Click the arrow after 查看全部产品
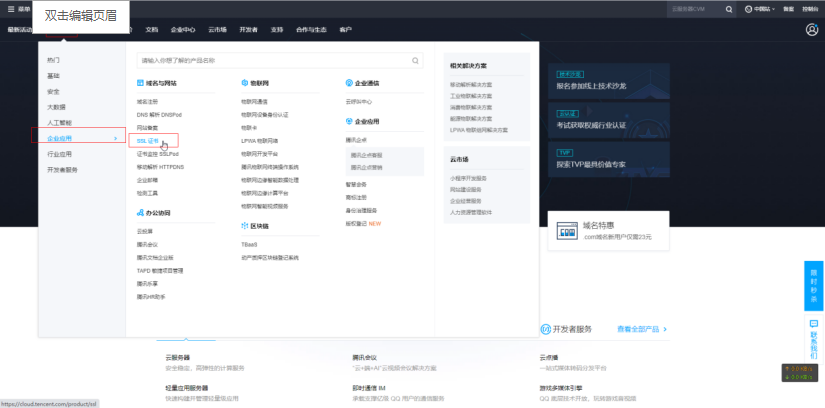 pos(665,329)
